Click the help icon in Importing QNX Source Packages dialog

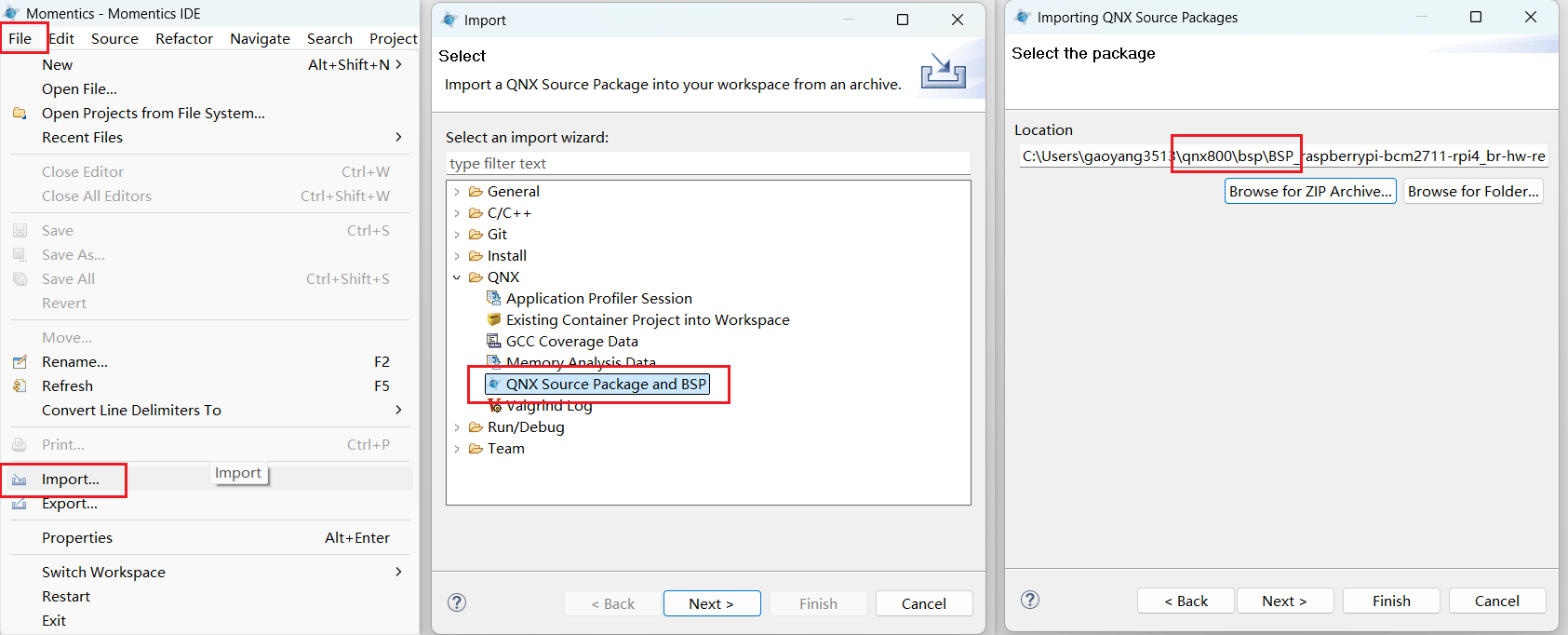[x=1030, y=600]
